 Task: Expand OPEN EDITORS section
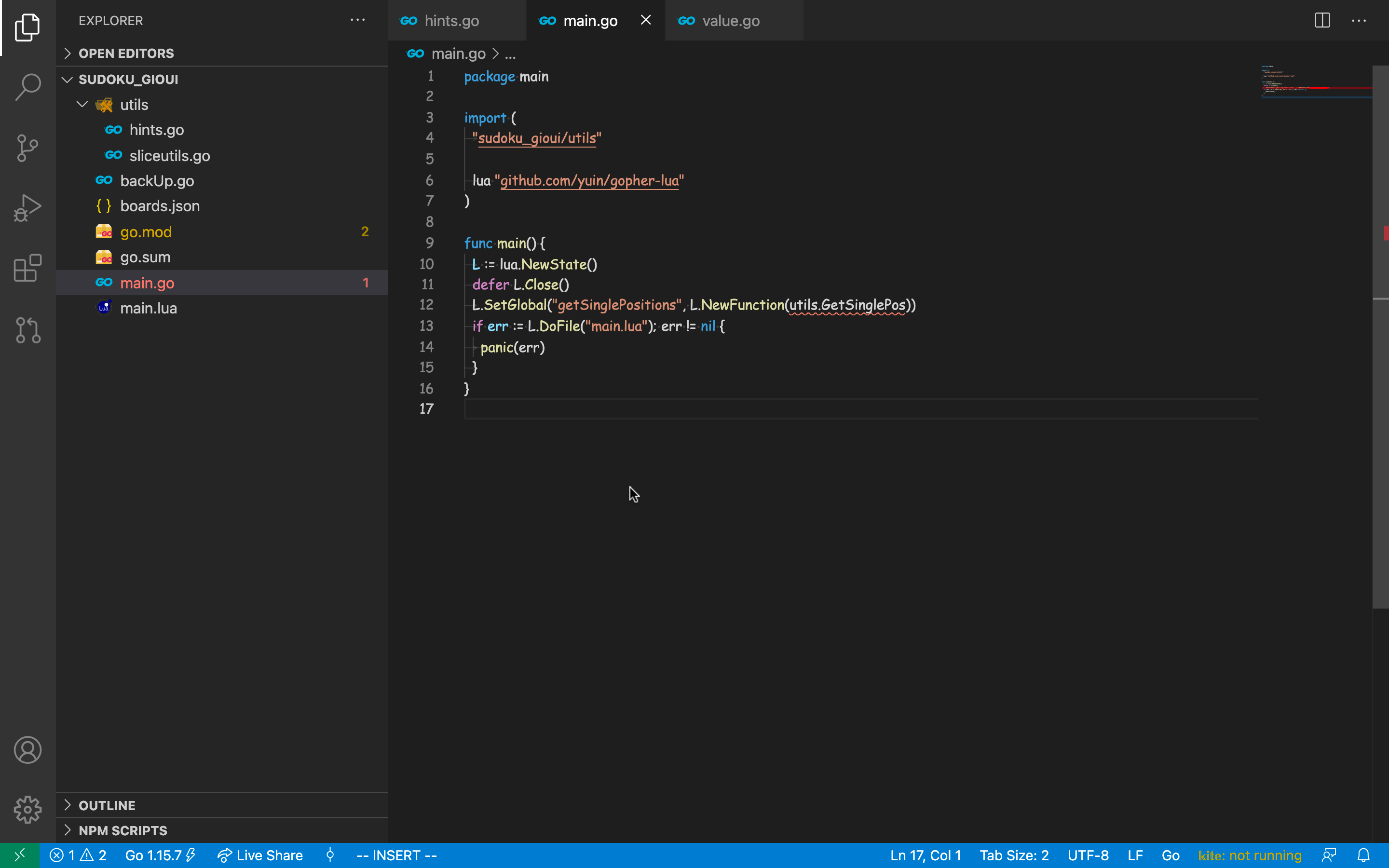point(221,54)
